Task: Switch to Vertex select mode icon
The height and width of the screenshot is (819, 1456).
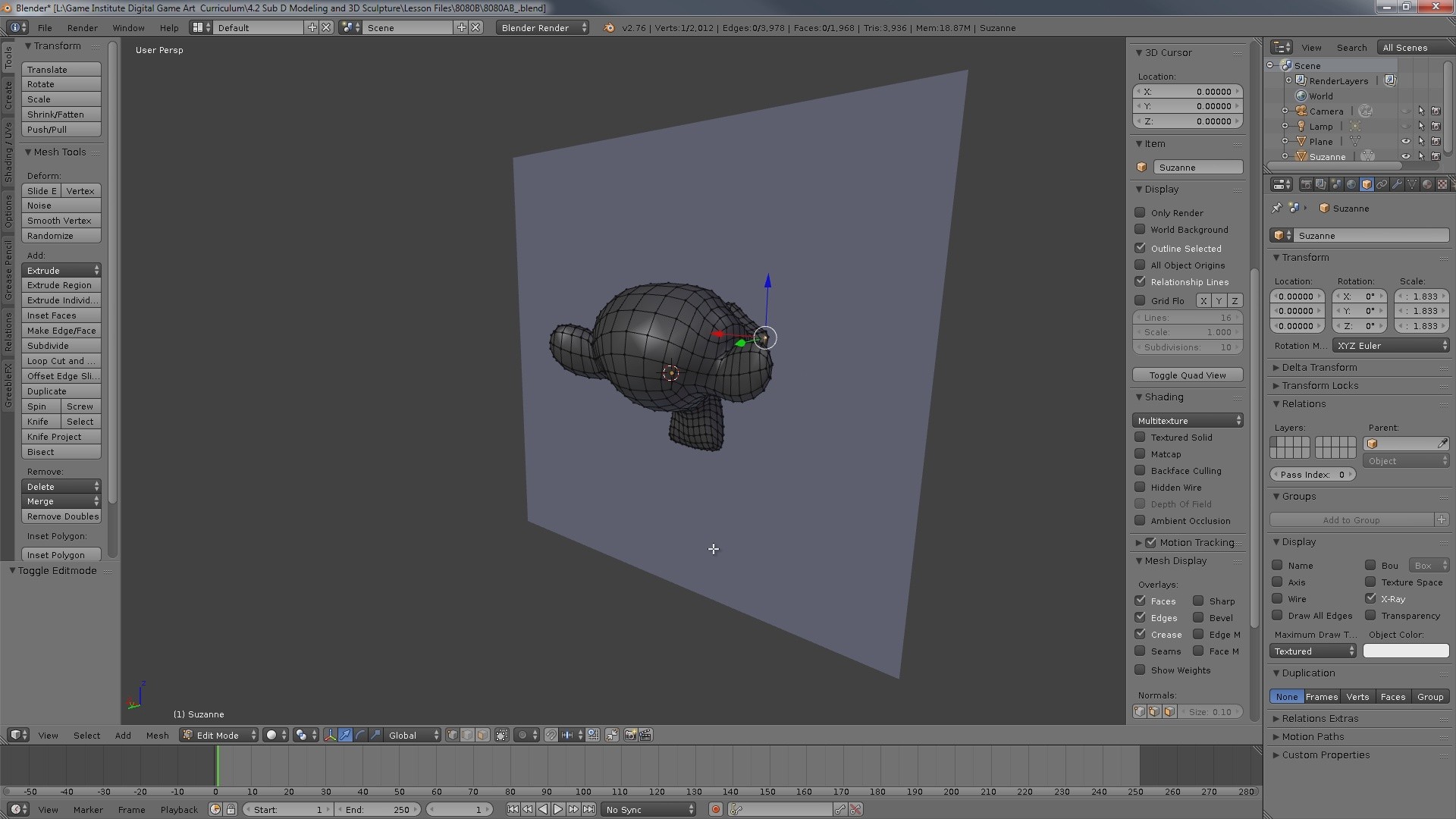Action: tap(453, 735)
